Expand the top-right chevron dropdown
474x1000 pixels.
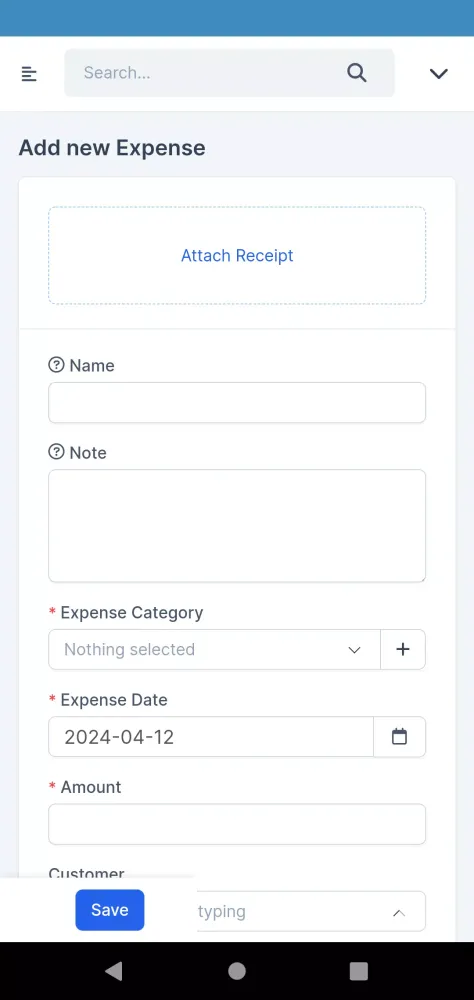point(438,73)
